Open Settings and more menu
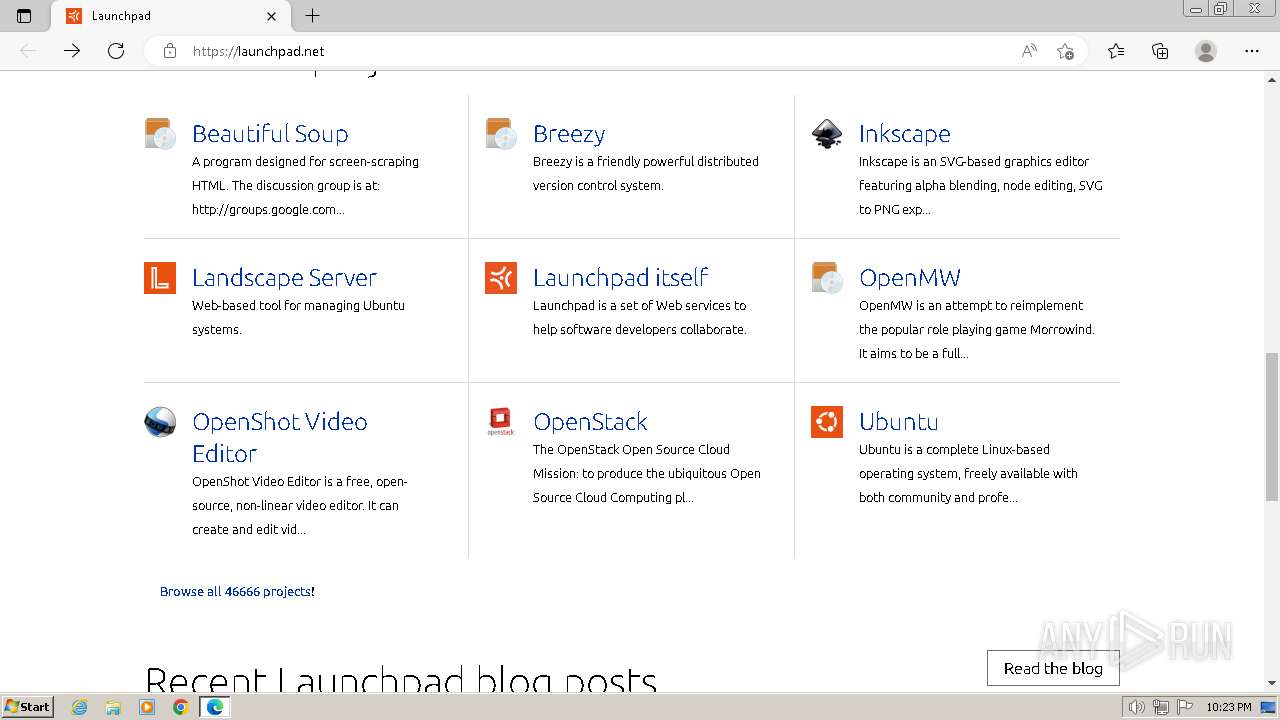 click(x=1252, y=51)
